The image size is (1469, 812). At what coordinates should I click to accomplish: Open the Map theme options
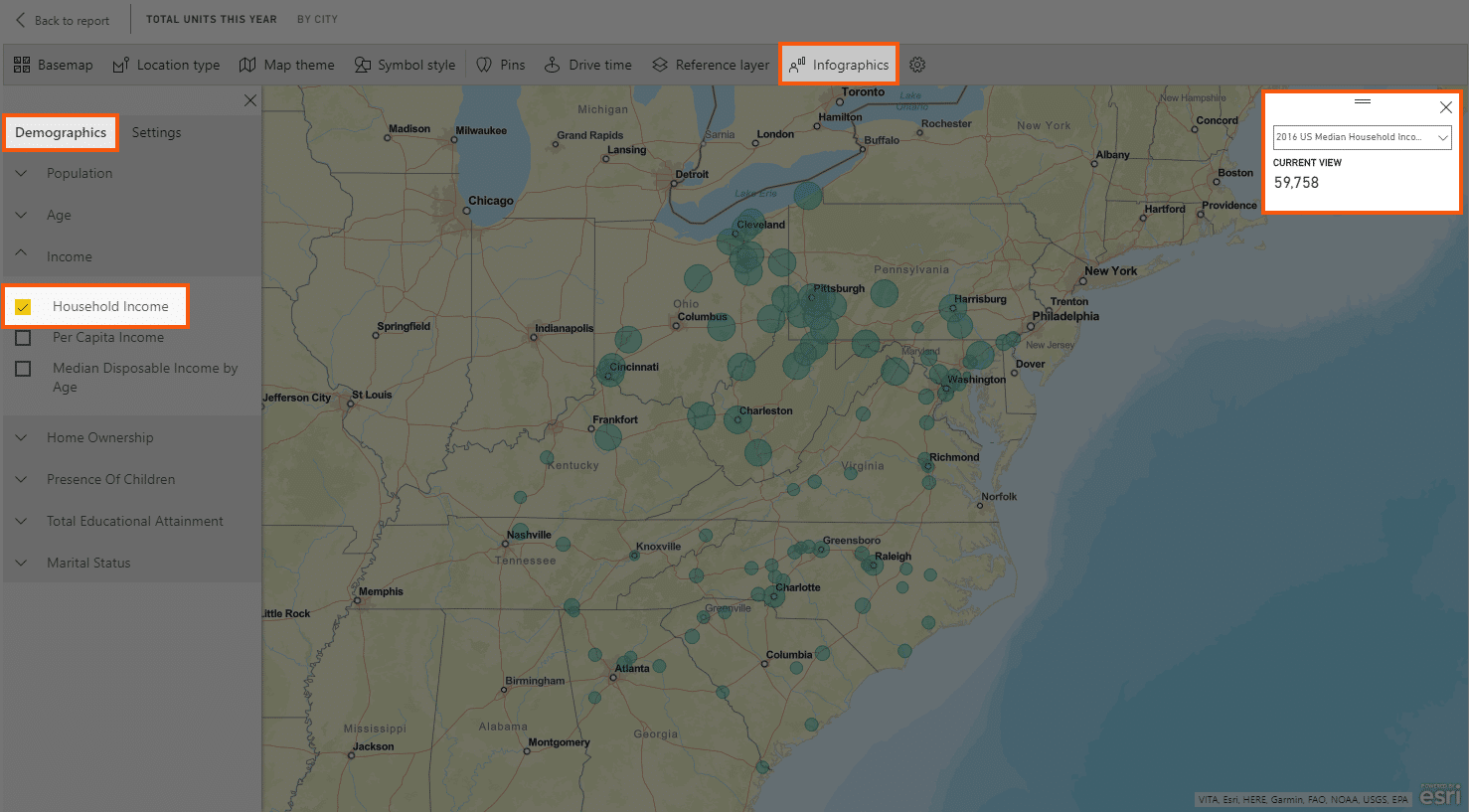[286, 64]
